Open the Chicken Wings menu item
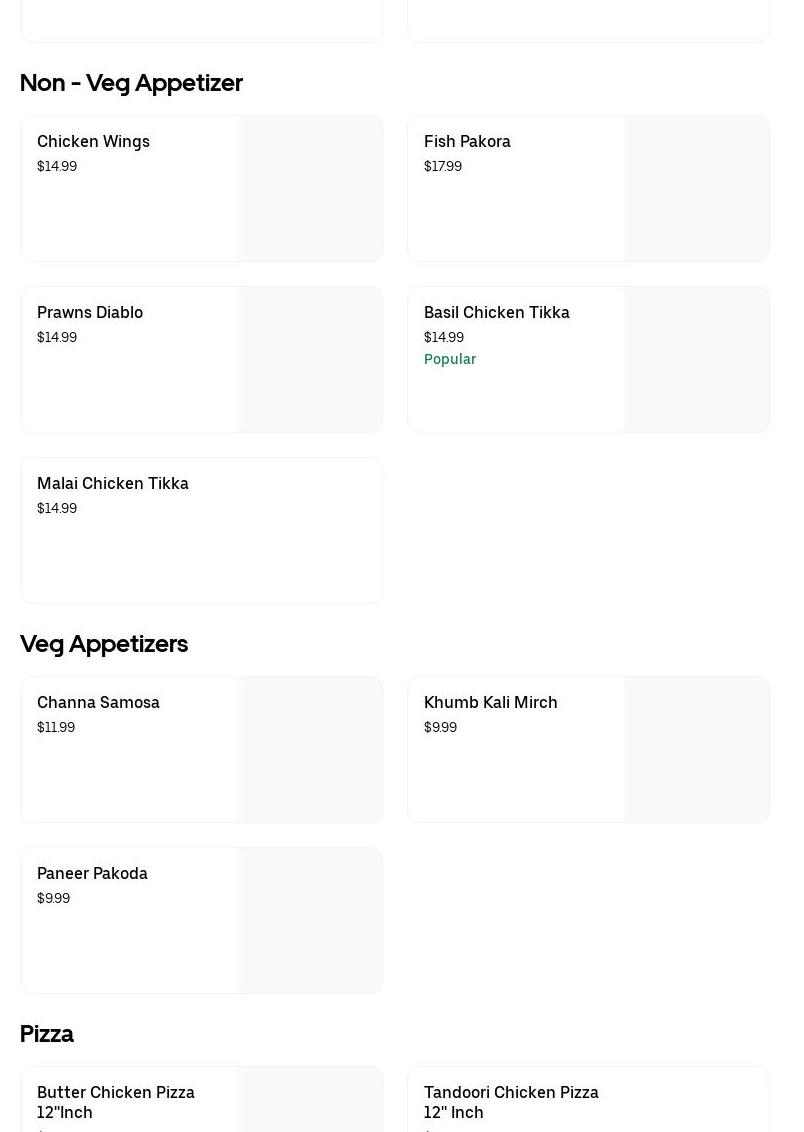This screenshot has height=1132, width=804. [93, 142]
